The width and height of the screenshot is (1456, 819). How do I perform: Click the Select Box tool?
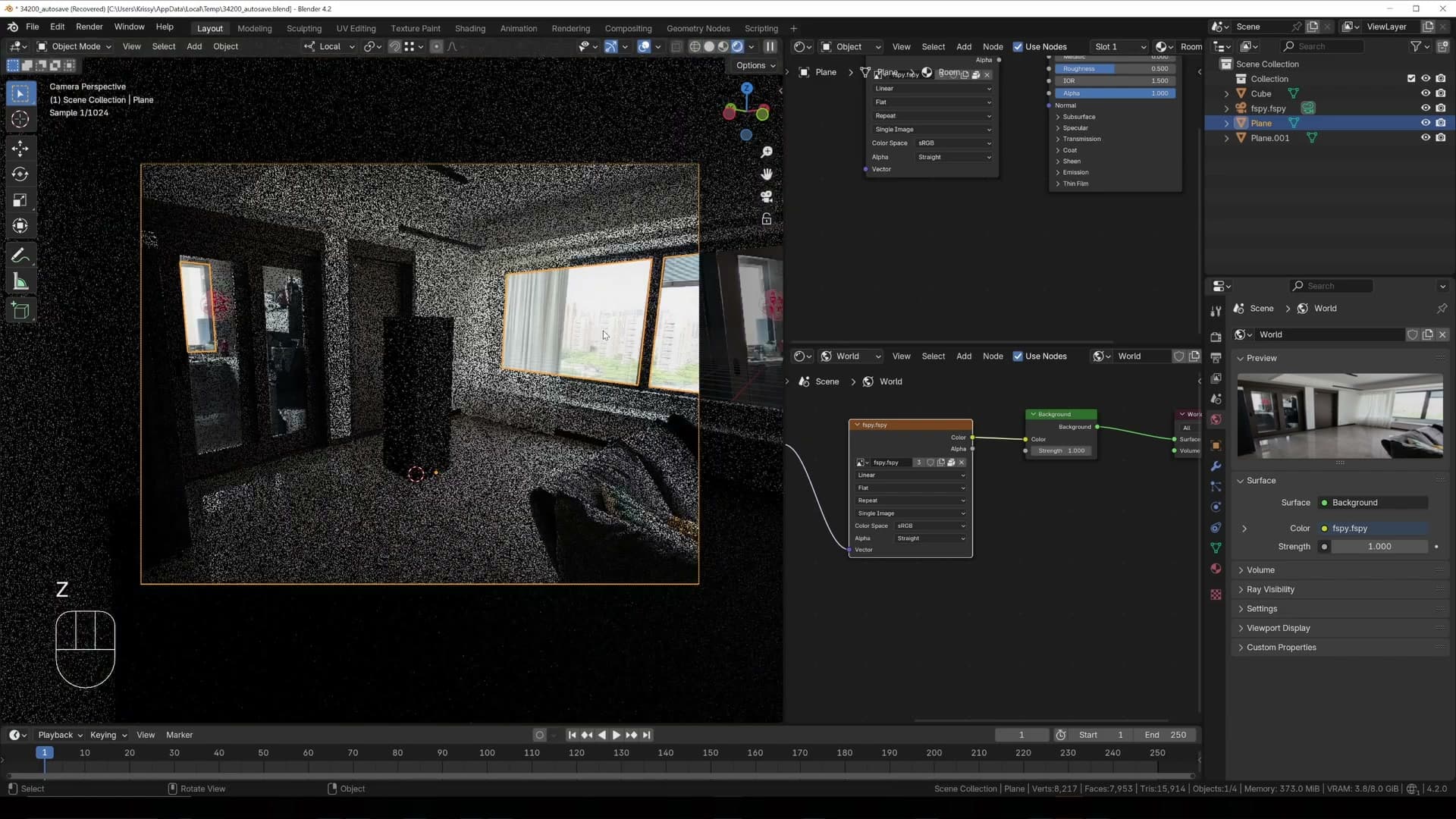20,93
